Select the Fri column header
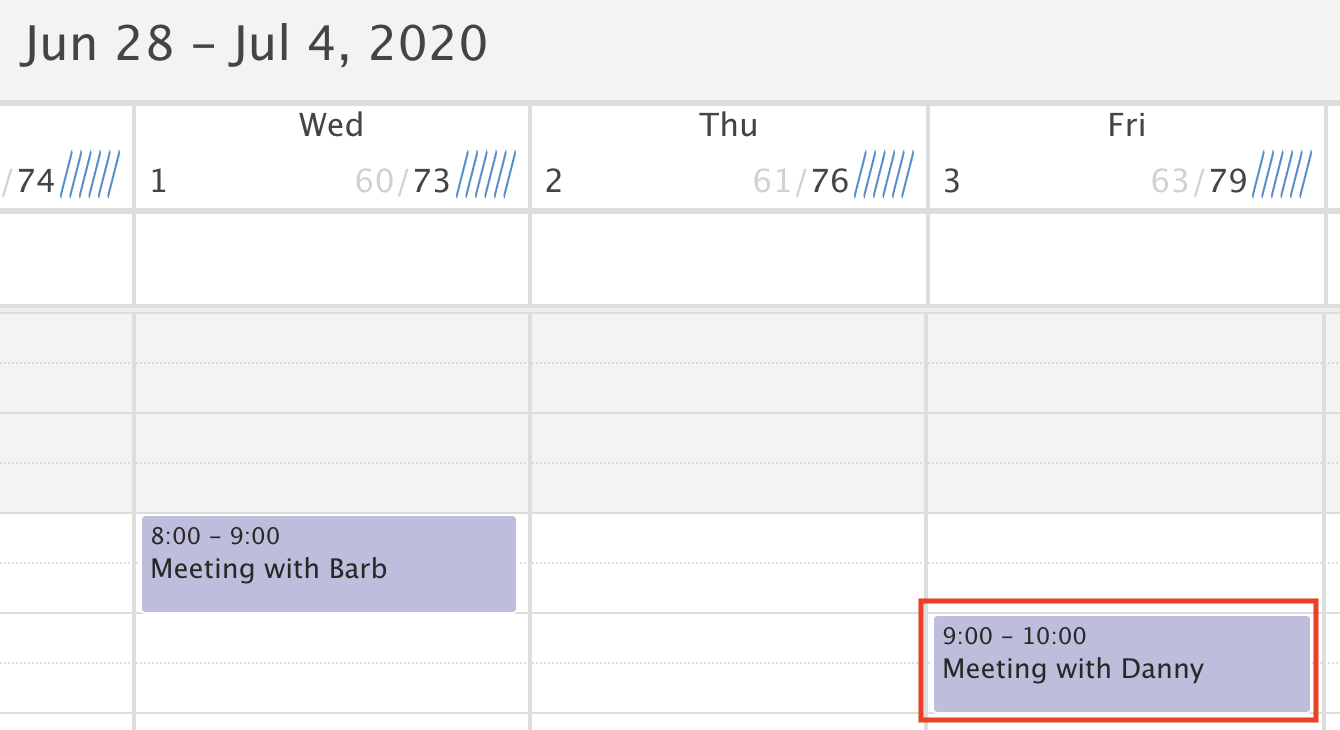Screen dimensions: 1340x730 pyautogui.click(x=1127, y=126)
